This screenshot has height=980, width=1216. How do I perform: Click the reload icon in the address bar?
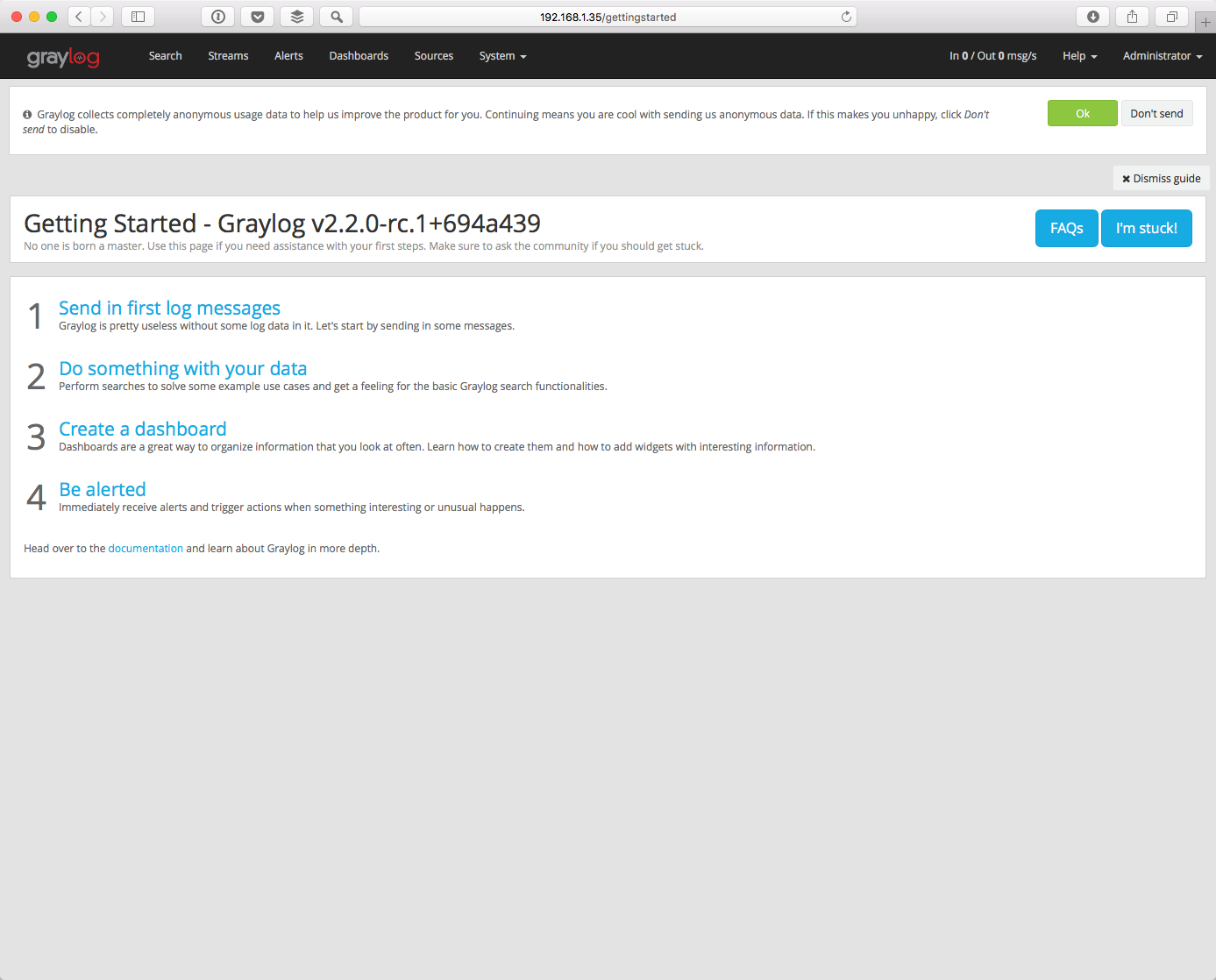click(x=845, y=16)
